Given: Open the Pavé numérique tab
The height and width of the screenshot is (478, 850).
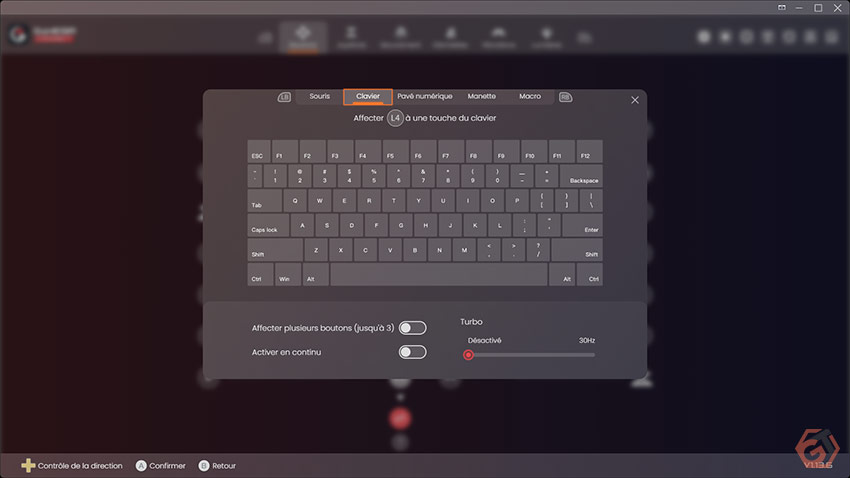Looking at the screenshot, I should click(424, 96).
